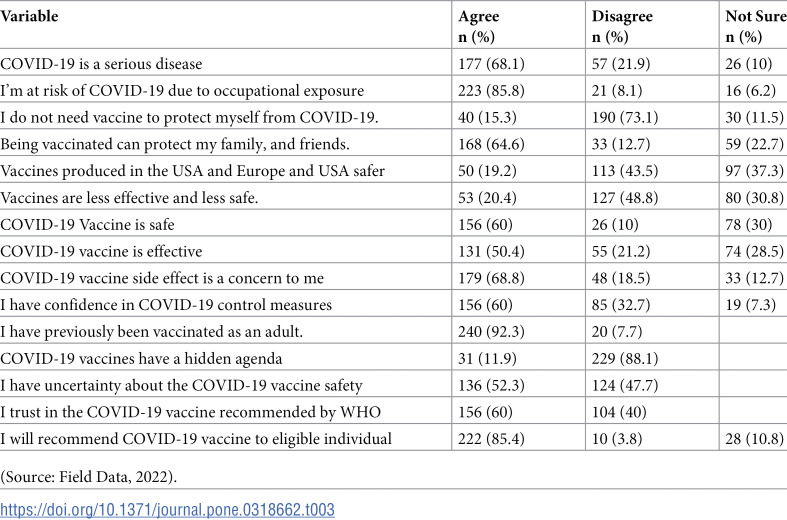Viewport: 787px width, 520px height.
Task: Select the 190 (73.1) disagree cell
Action: pos(625,117)
